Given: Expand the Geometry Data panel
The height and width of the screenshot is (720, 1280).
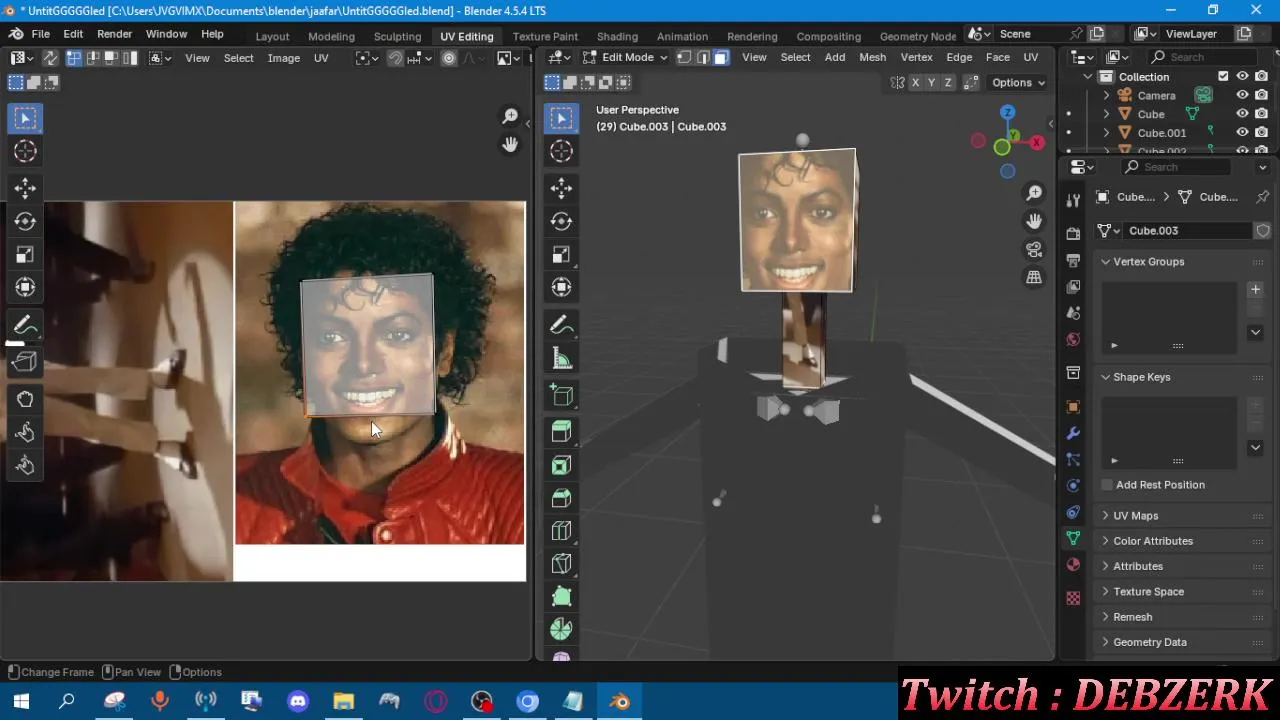Looking at the screenshot, I should [1149, 642].
